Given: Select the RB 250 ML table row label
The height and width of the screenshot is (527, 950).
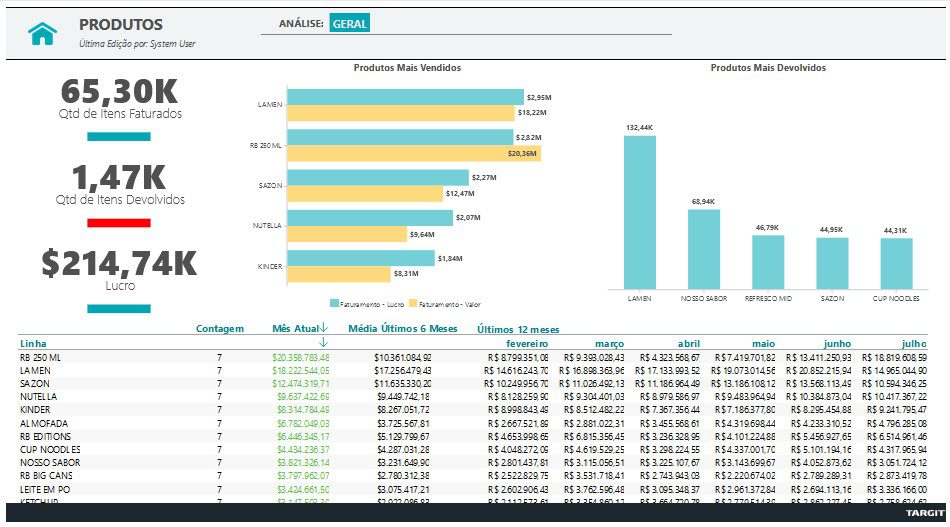Looking at the screenshot, I should tap(41, 357).
